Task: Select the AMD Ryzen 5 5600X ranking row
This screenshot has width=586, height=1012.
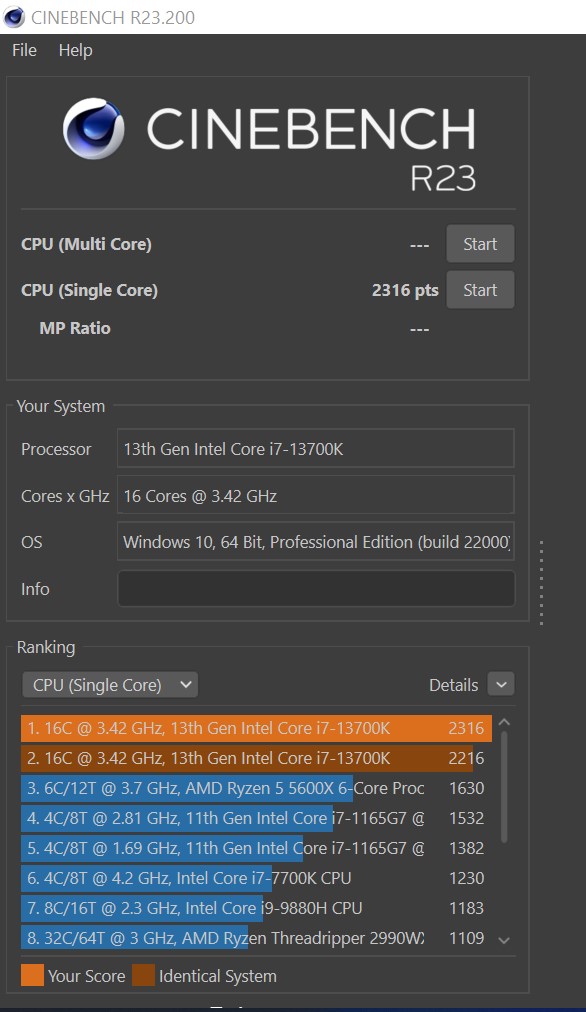Action: click(256, 788)
